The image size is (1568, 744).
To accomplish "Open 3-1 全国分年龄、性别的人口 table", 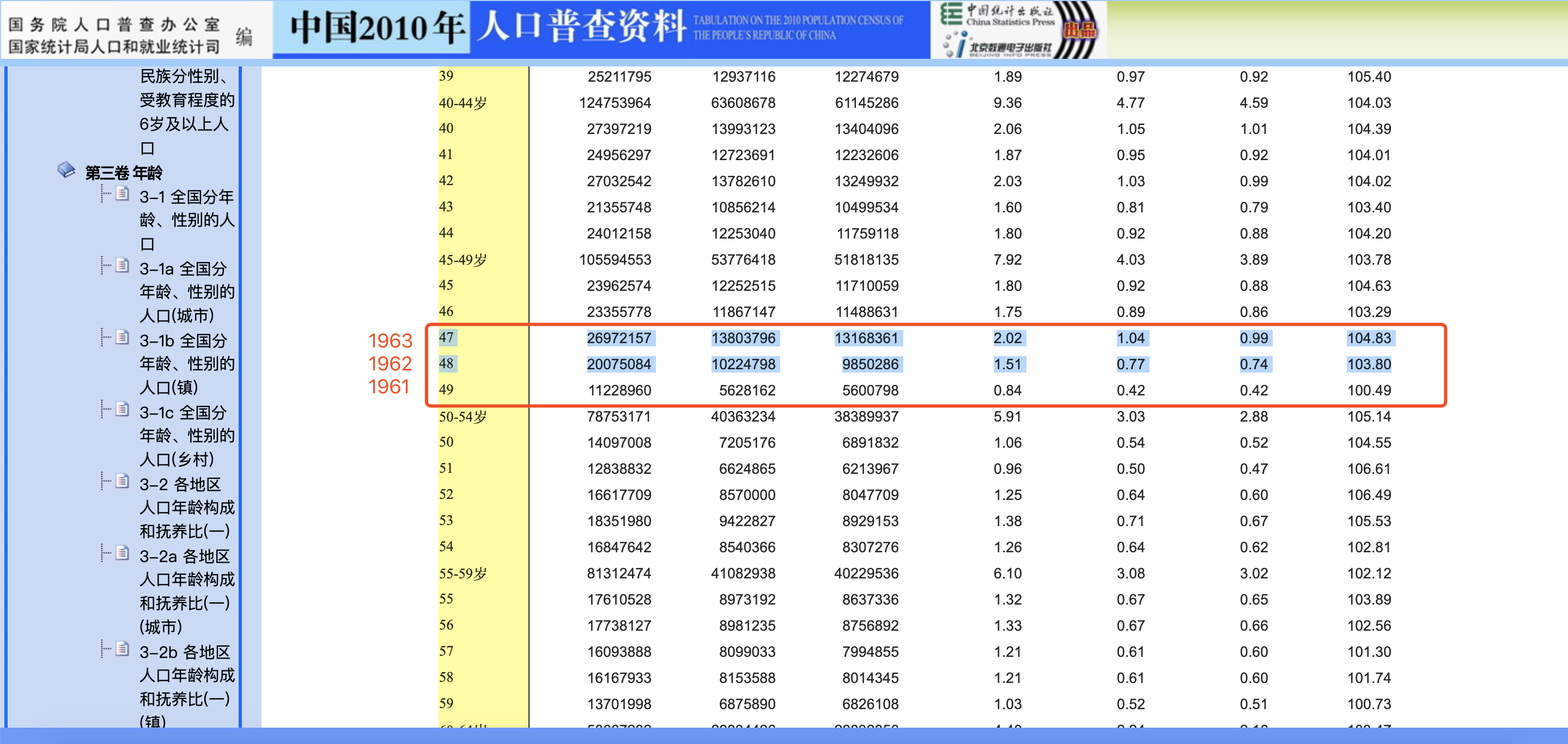I will [x=186, y=219].
